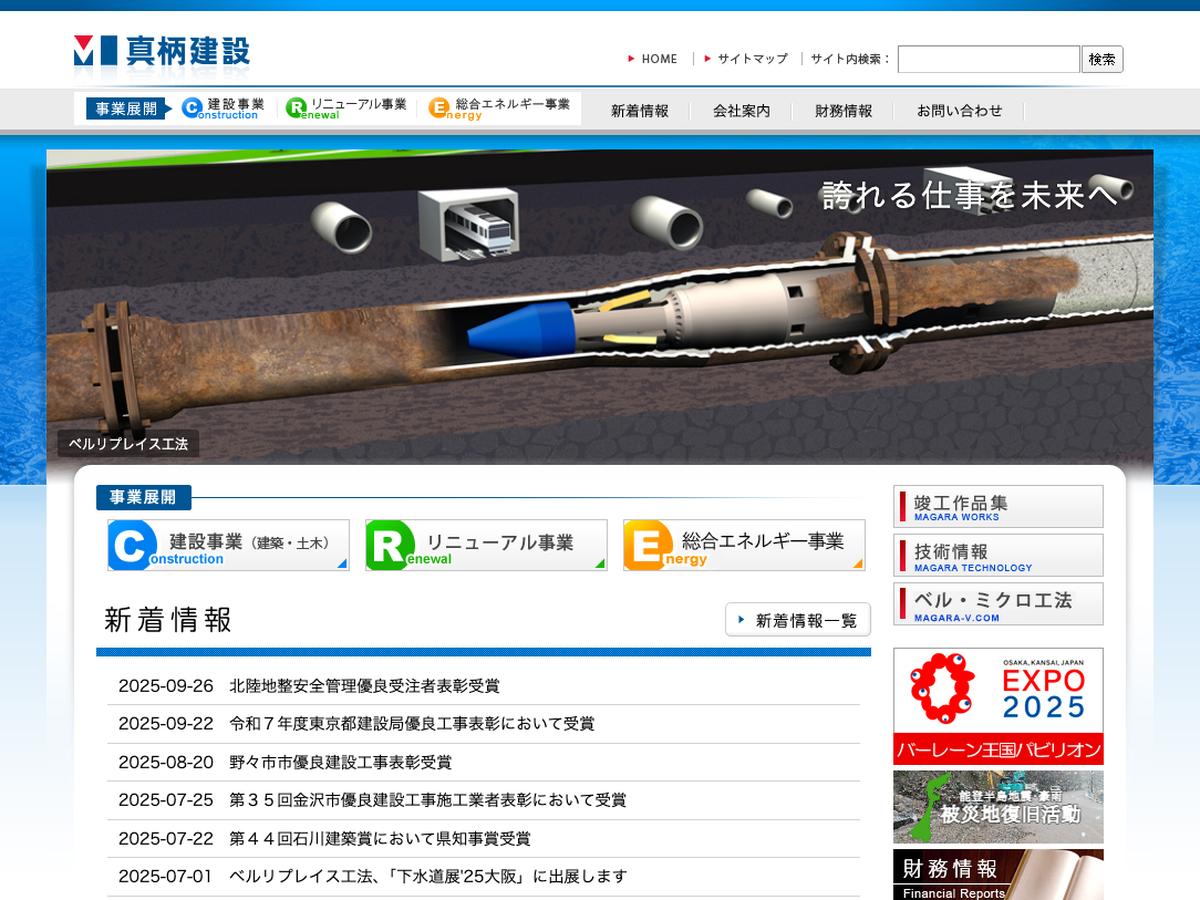This screenshot has width=1200, height=900.
Task: Click the Magara Kensetsu logo
Action: 162,51
